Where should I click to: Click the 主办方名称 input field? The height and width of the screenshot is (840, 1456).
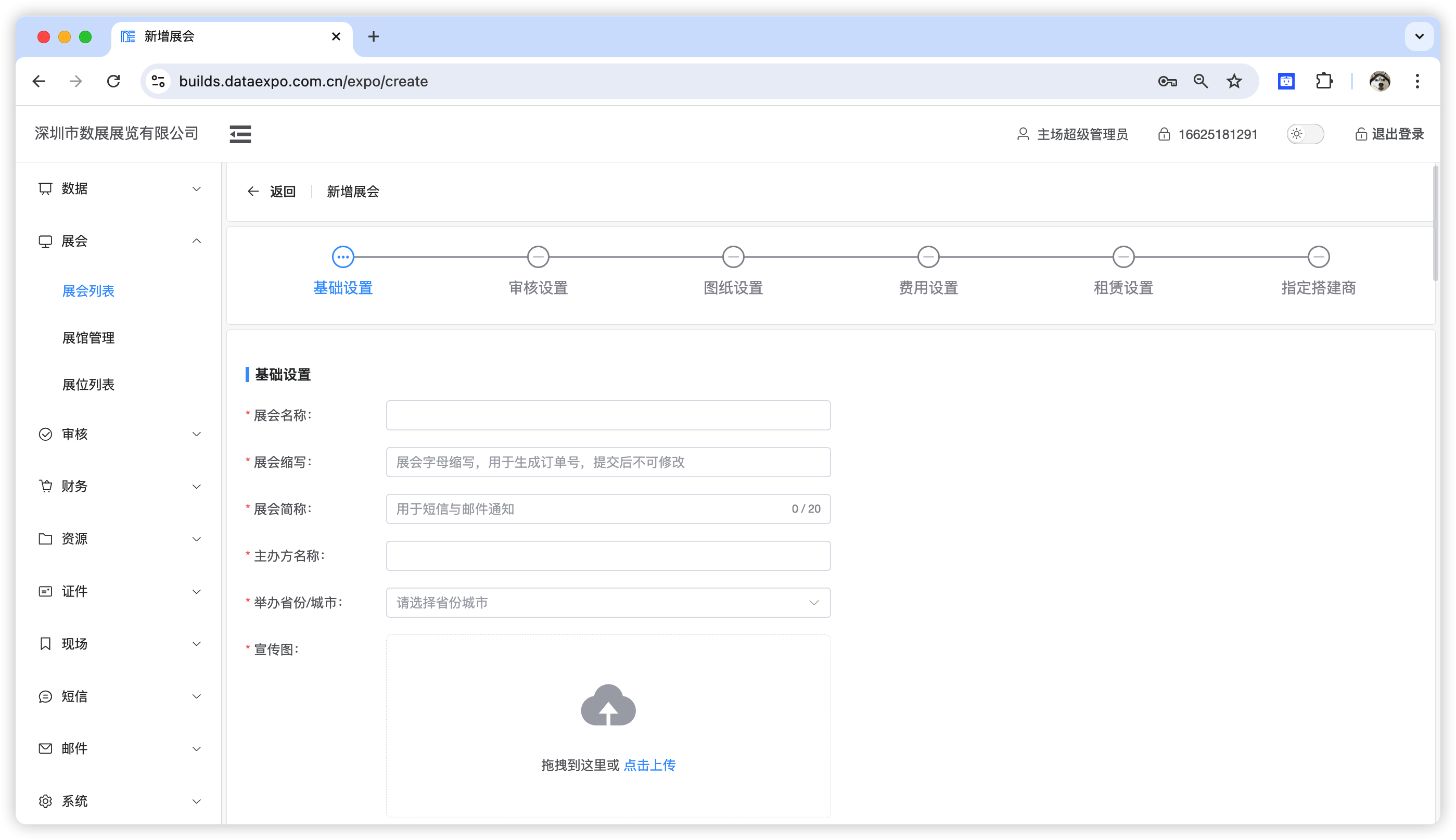point(608,556)
